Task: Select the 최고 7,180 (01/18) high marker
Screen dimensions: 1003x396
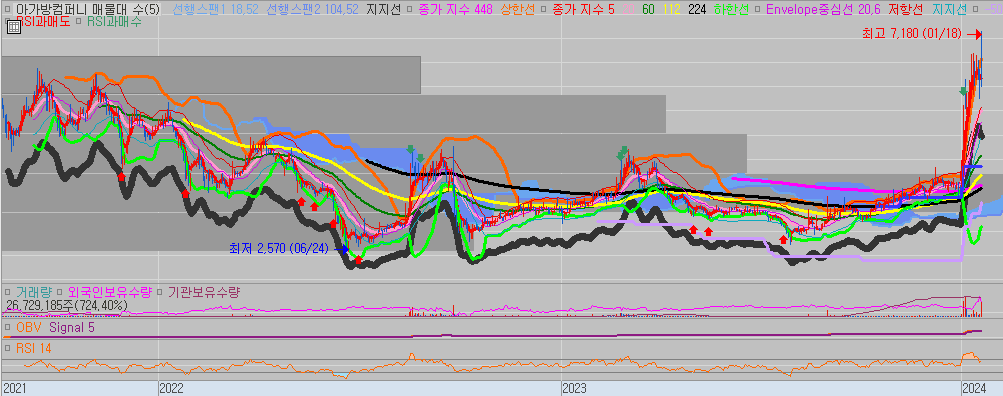Action: tap(912, 34)
